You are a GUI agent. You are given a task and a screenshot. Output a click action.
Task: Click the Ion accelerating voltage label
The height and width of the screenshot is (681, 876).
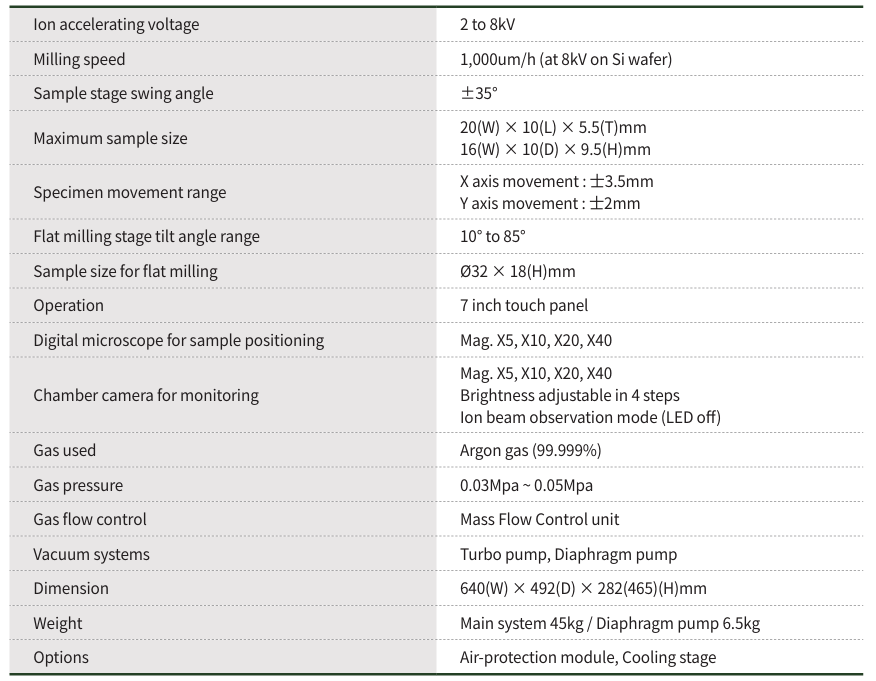pos(116,24)
